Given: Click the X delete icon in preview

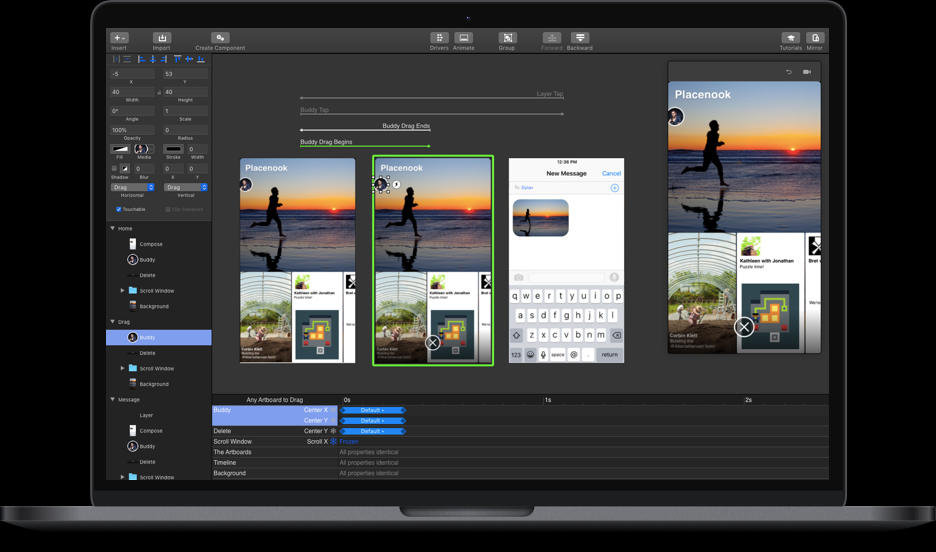Looking at the screenshot, I should 744,327.
